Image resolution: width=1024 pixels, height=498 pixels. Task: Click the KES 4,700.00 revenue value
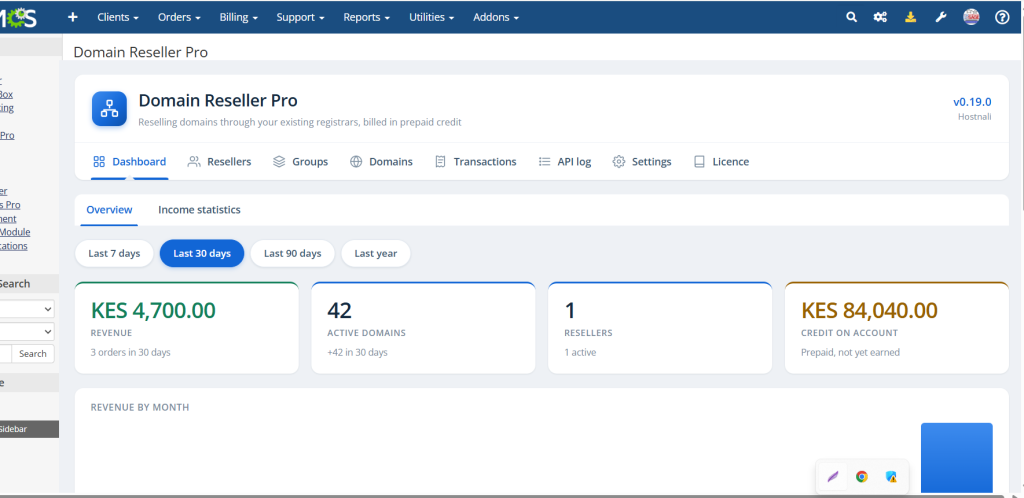point(153,310)
